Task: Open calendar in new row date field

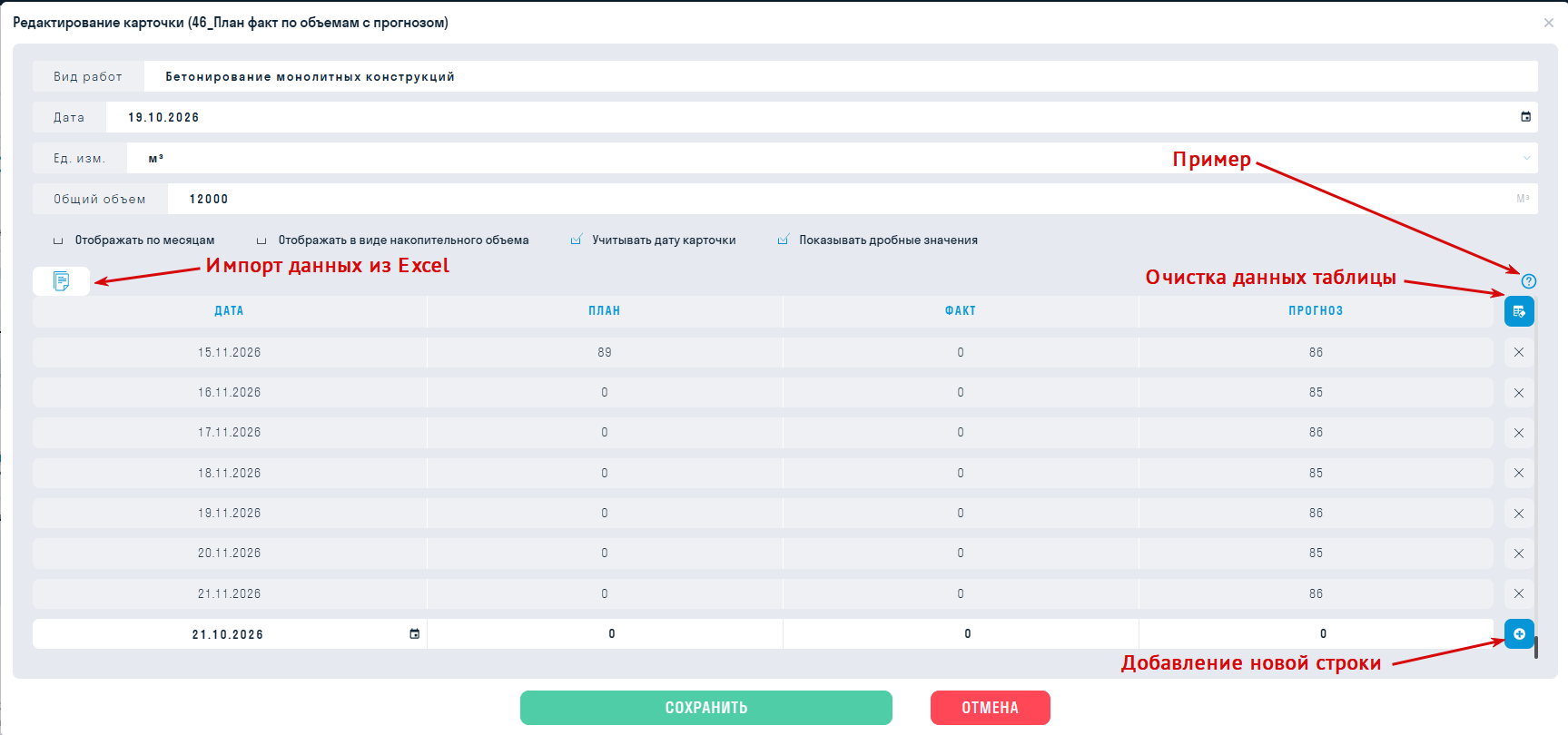Action: [x=415, y=633]
